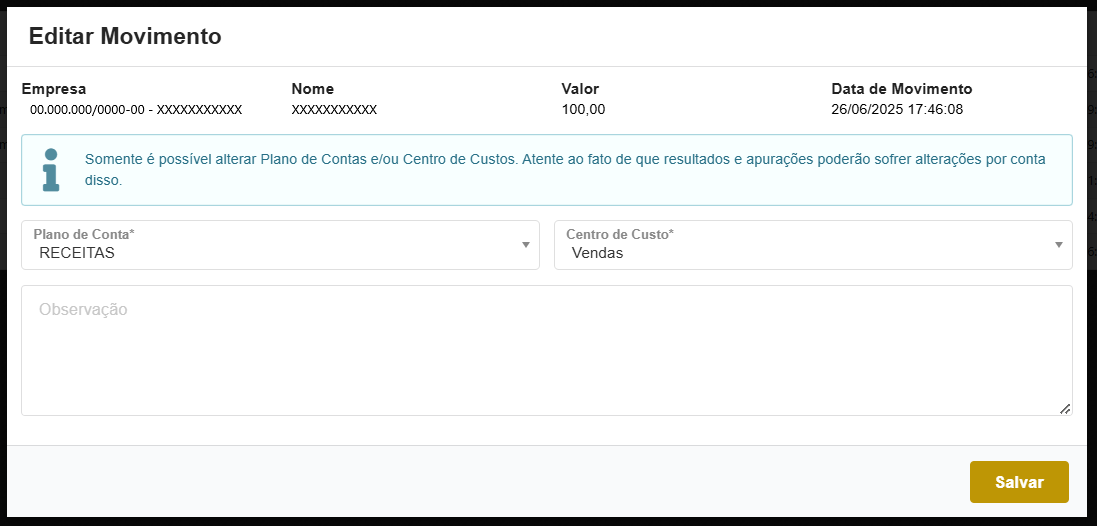Click the Data de Movimento timestamp

pyautogui.click(x=897, y=110)
